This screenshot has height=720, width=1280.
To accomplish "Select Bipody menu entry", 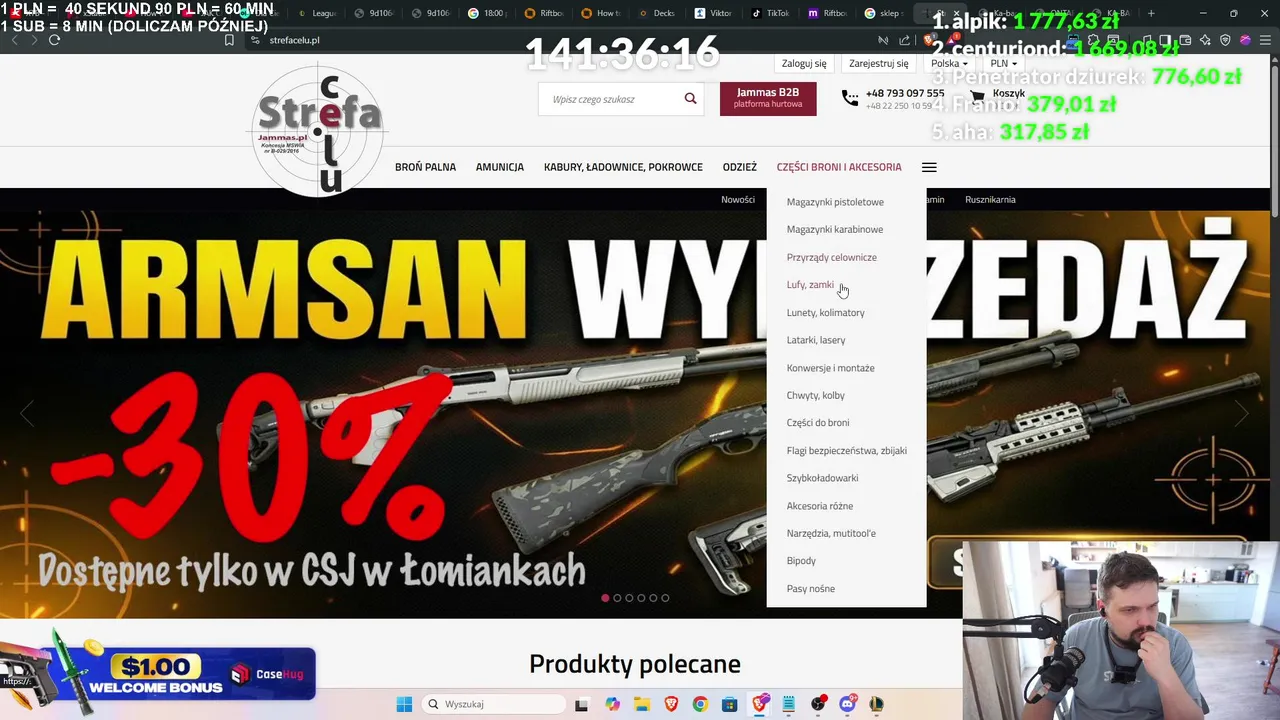I will pos(801,561).
